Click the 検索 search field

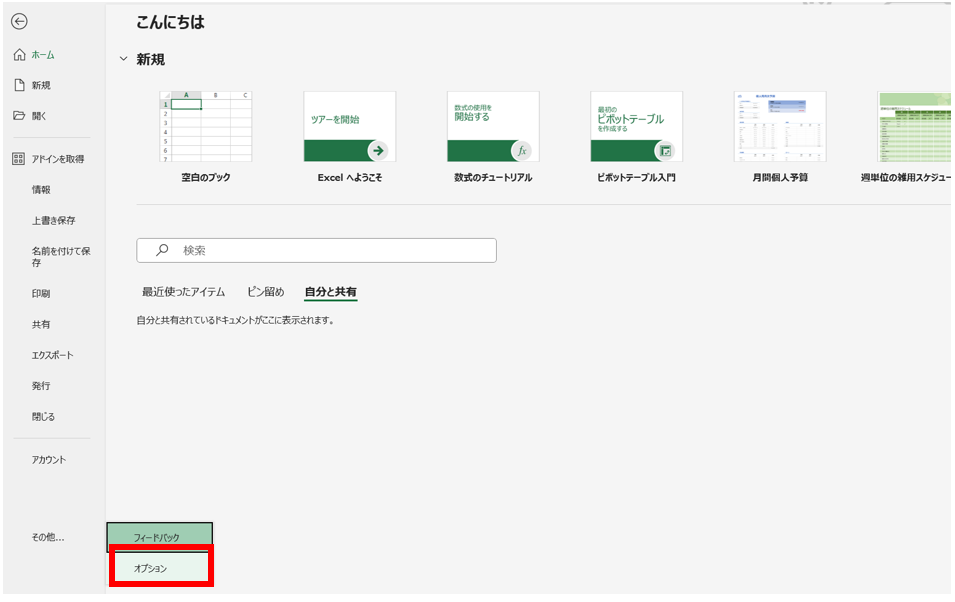[x=317, y=250]
